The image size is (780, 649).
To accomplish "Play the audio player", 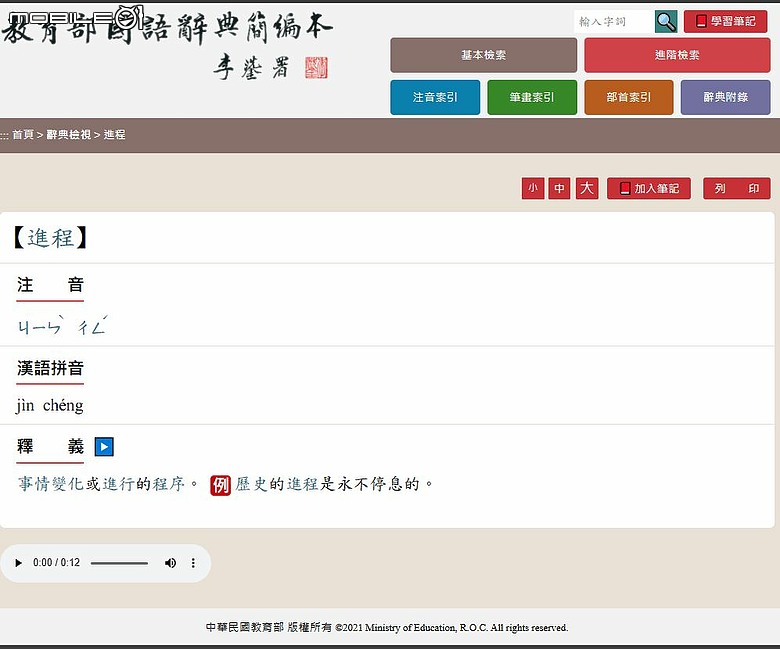I will (x=18, y=563).
